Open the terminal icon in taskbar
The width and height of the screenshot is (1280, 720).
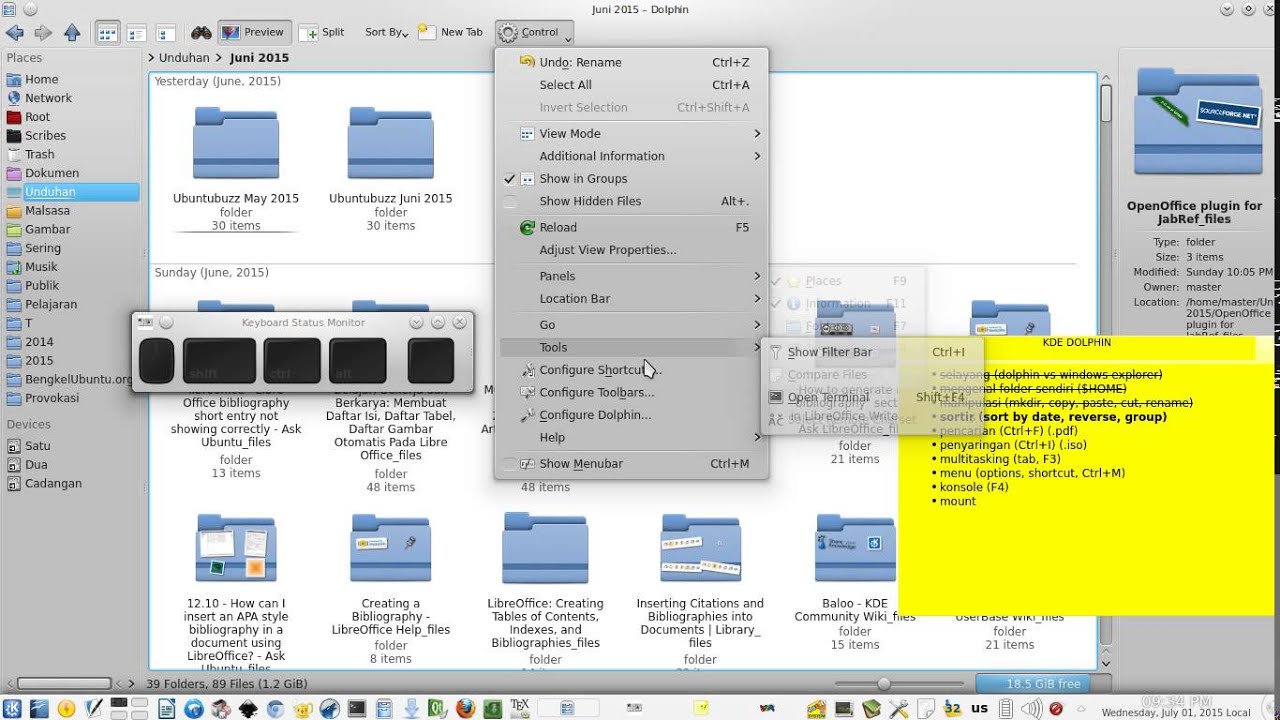pos(356,709)
